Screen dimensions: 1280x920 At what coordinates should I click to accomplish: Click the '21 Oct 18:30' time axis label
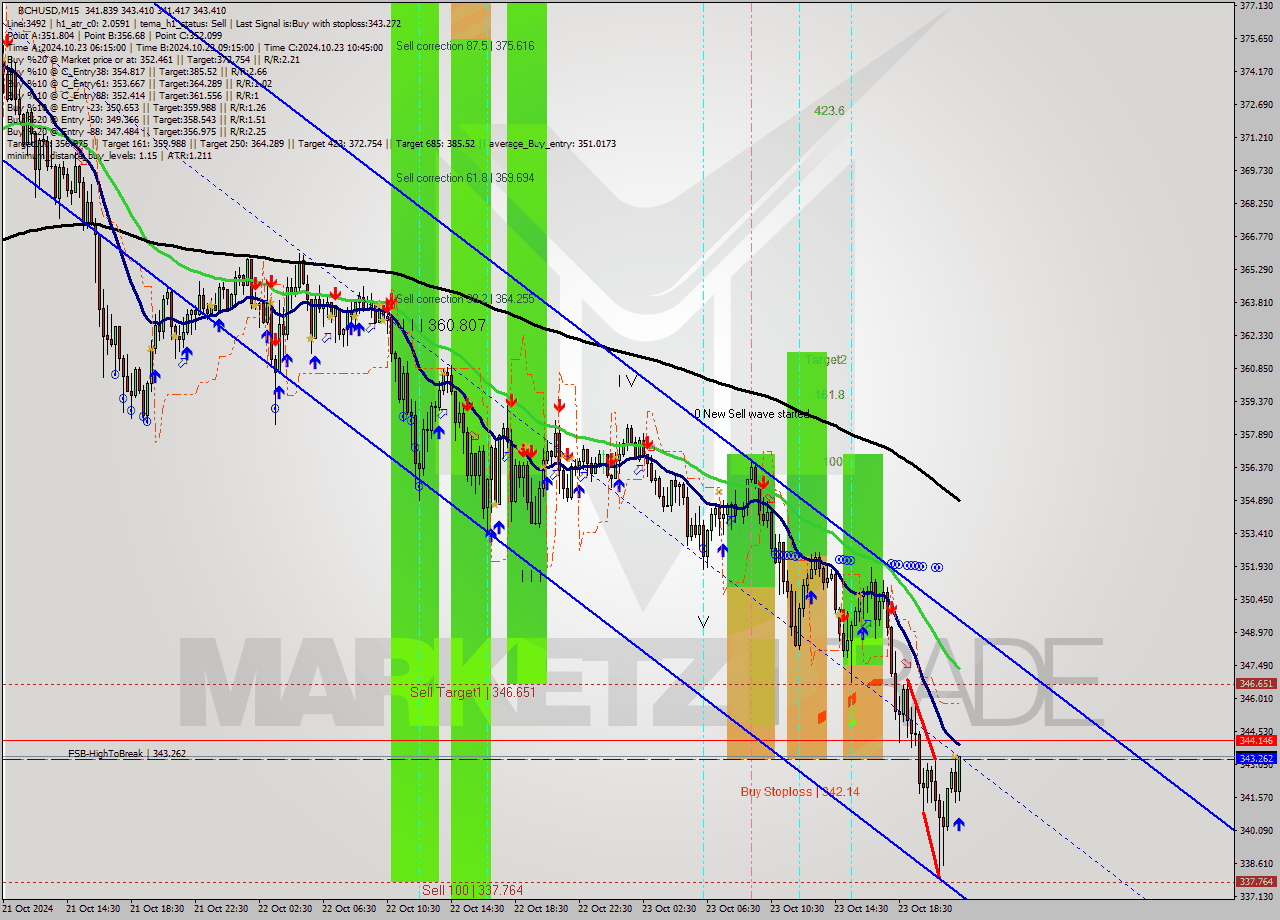point(157,909)
